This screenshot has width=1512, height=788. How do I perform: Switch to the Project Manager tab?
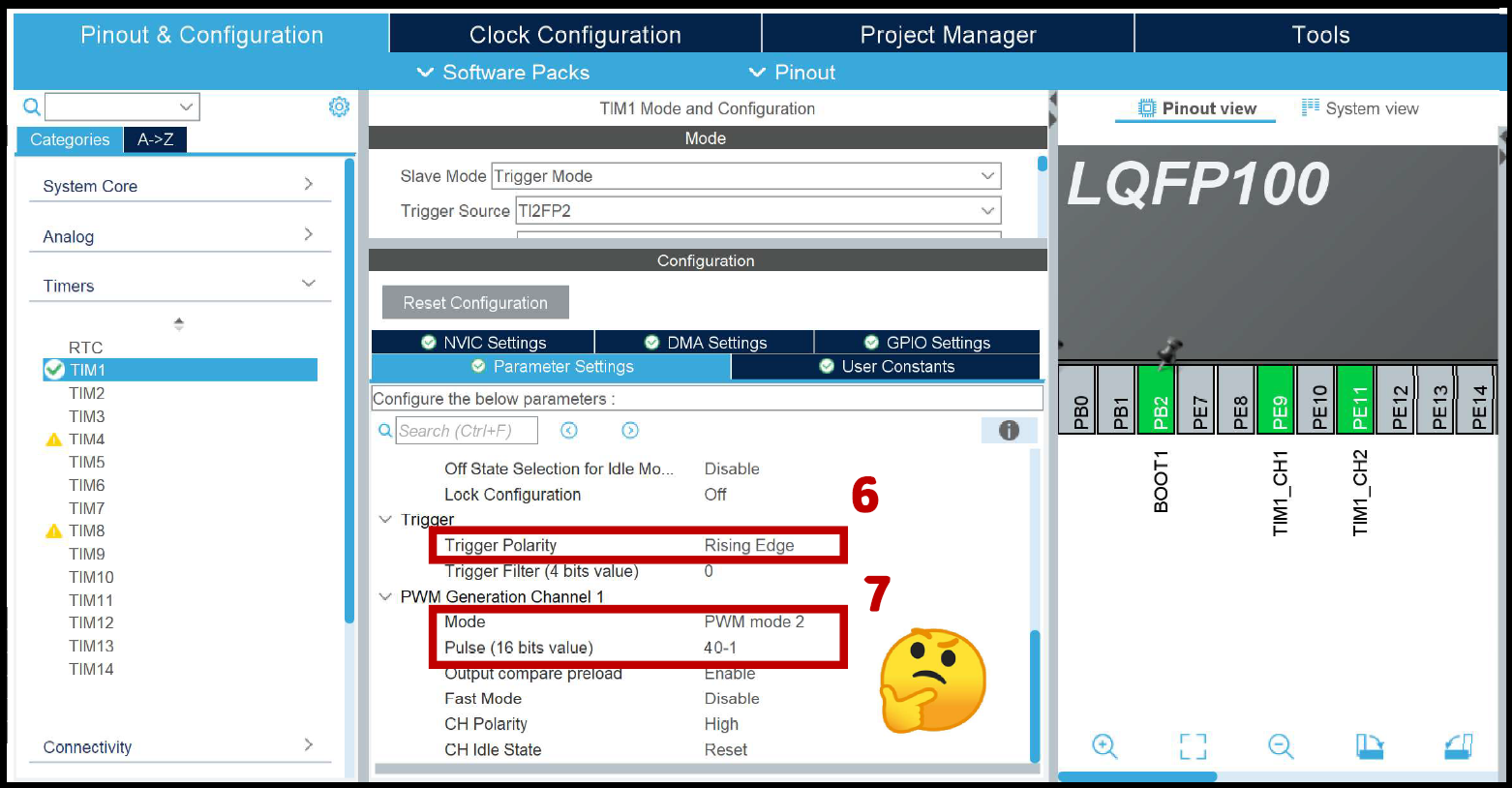(948, 35)
